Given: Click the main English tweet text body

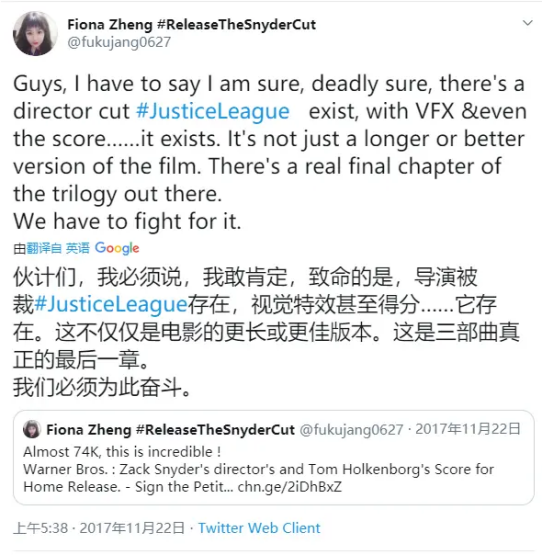Looking at the screenshot, I should coord(270,153).
